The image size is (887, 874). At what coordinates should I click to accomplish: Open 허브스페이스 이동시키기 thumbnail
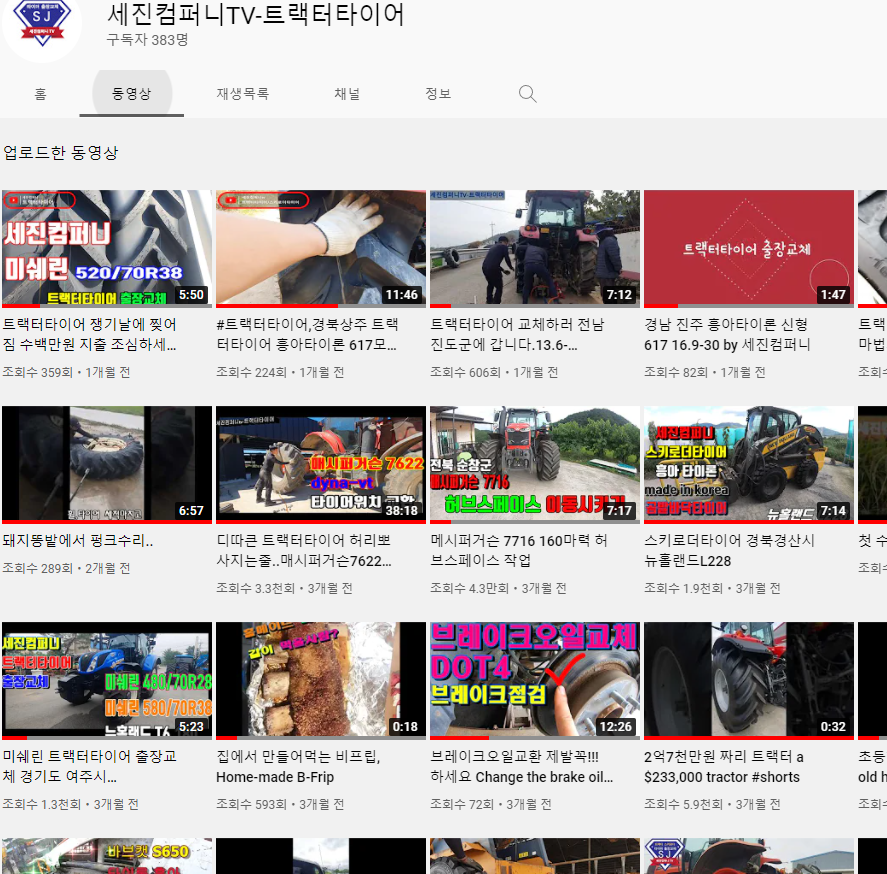tap(535, 464)
